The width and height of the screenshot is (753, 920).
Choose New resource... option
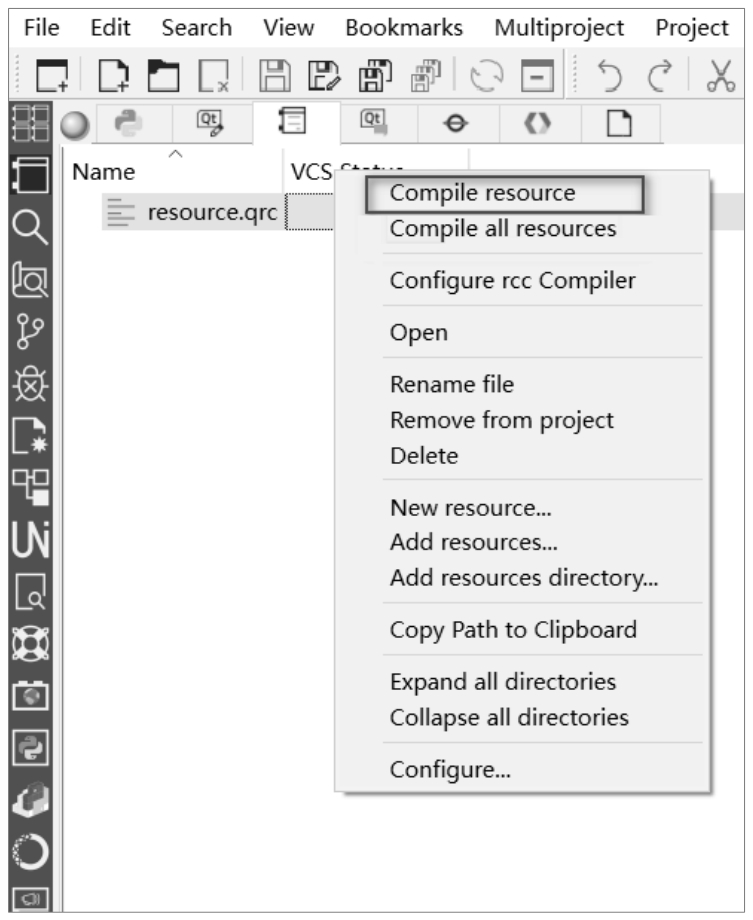coord(471,508)
